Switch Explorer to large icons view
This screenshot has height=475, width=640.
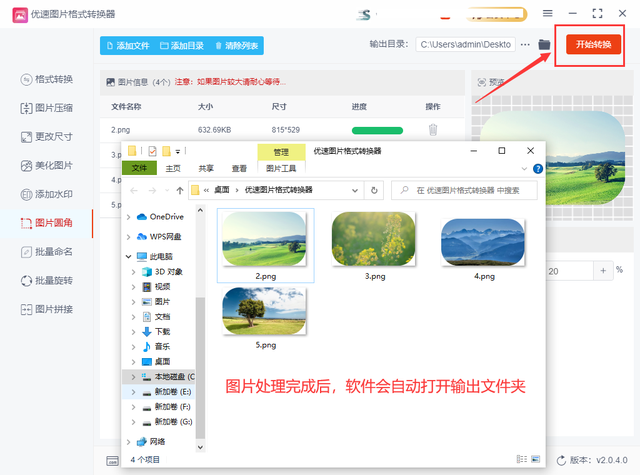coord(536,459)
